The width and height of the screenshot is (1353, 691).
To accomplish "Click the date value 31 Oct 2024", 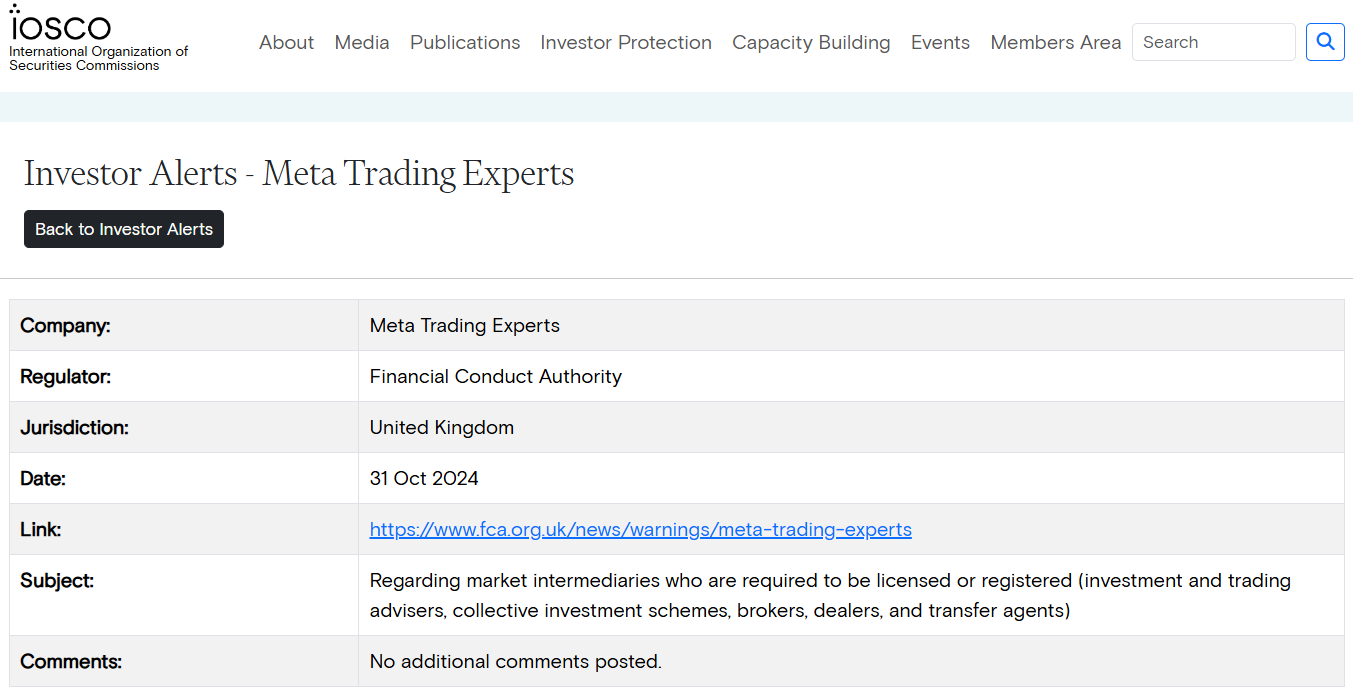I will tap(424, 478).
